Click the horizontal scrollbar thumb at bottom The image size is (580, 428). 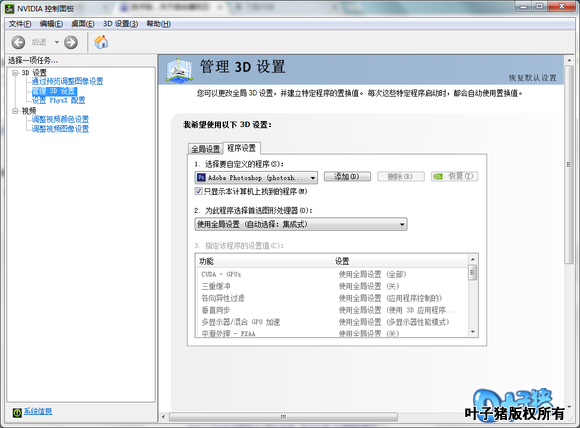coord(283,417)
